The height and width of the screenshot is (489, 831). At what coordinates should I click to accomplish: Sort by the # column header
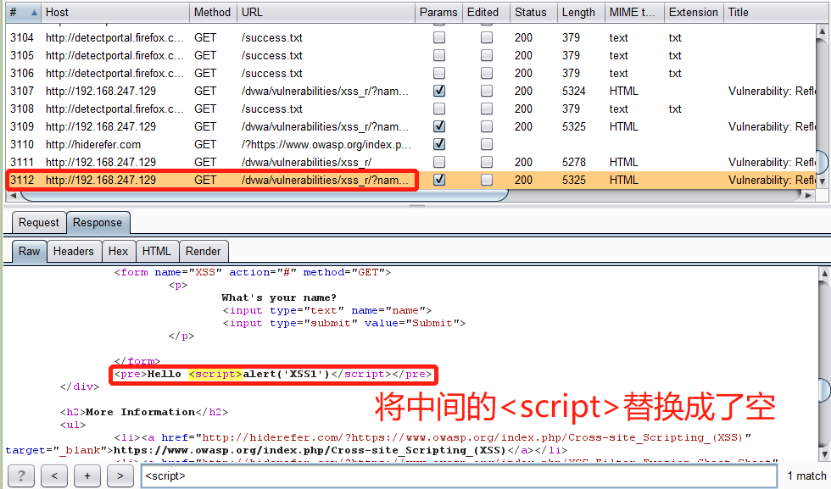point(23,12)
